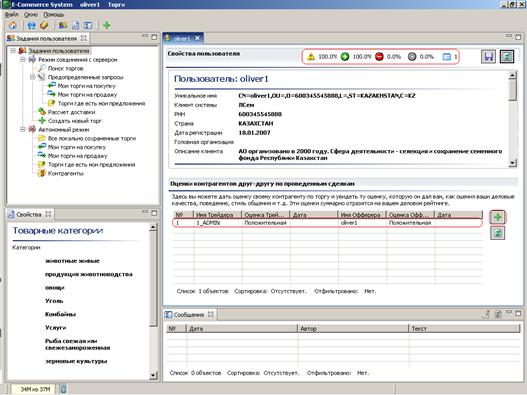Open the 'Файл' menu
Viewport: 527px width, 395px height.
pyautogui.click(x=12, y=15)
